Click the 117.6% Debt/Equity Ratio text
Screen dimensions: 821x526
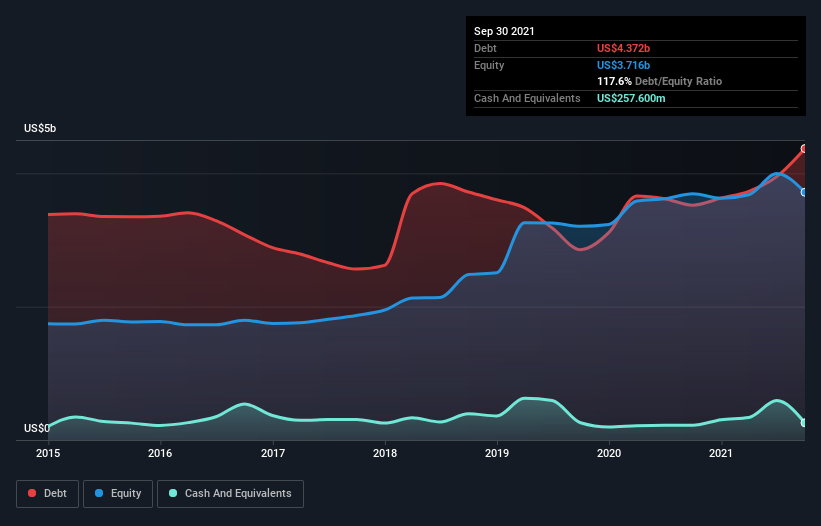pos(660,81)
